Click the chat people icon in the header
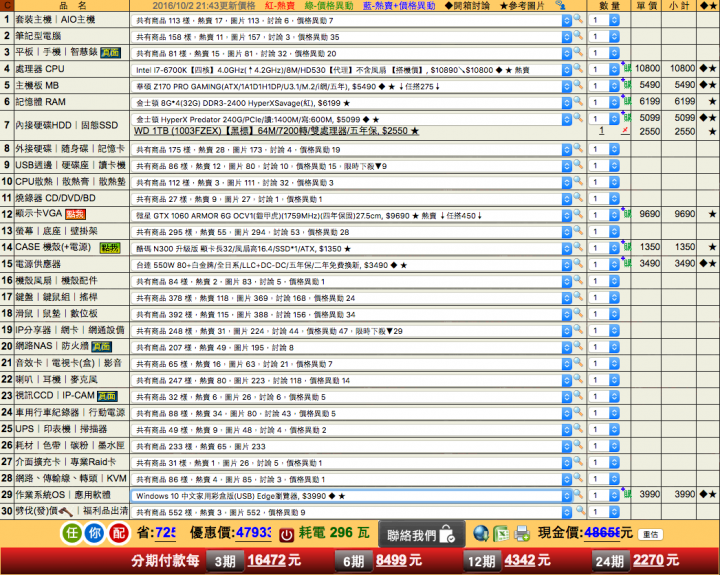This screenshot has height=575, width=720. 560,5
